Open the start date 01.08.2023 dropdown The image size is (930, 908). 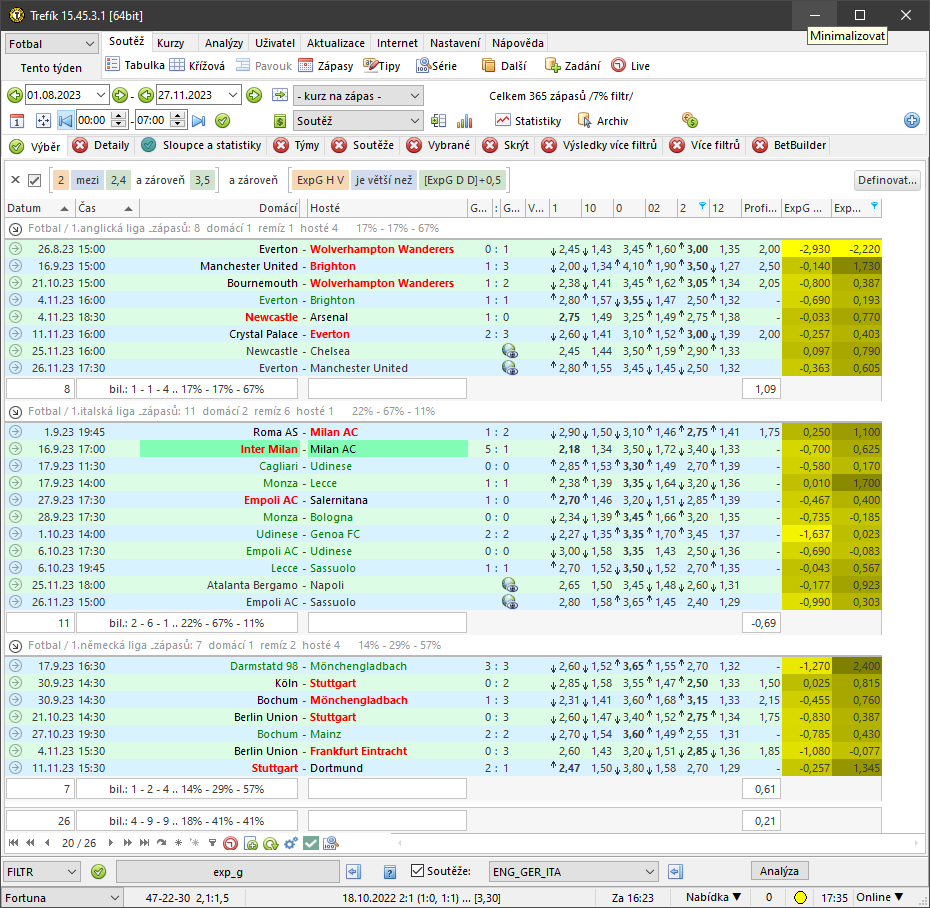tap(101, 95)
